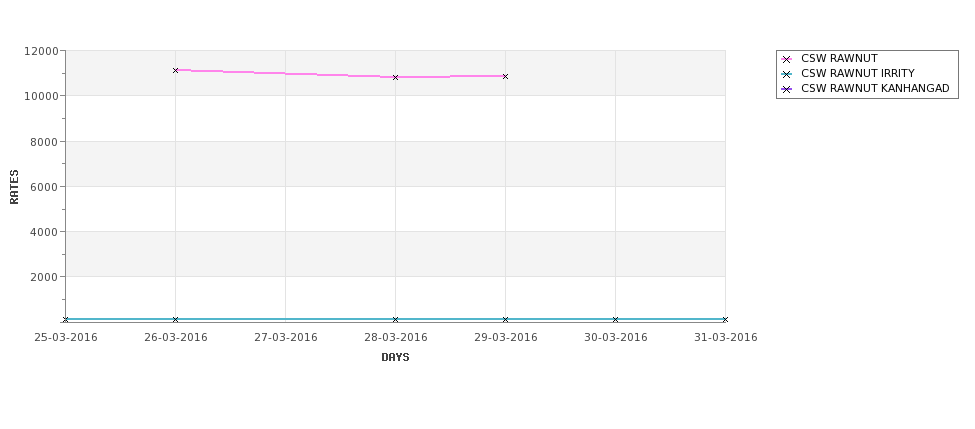
Task: Click the teal CSW RAWNUT IRRITY legend marker
Action: (787, 74)
